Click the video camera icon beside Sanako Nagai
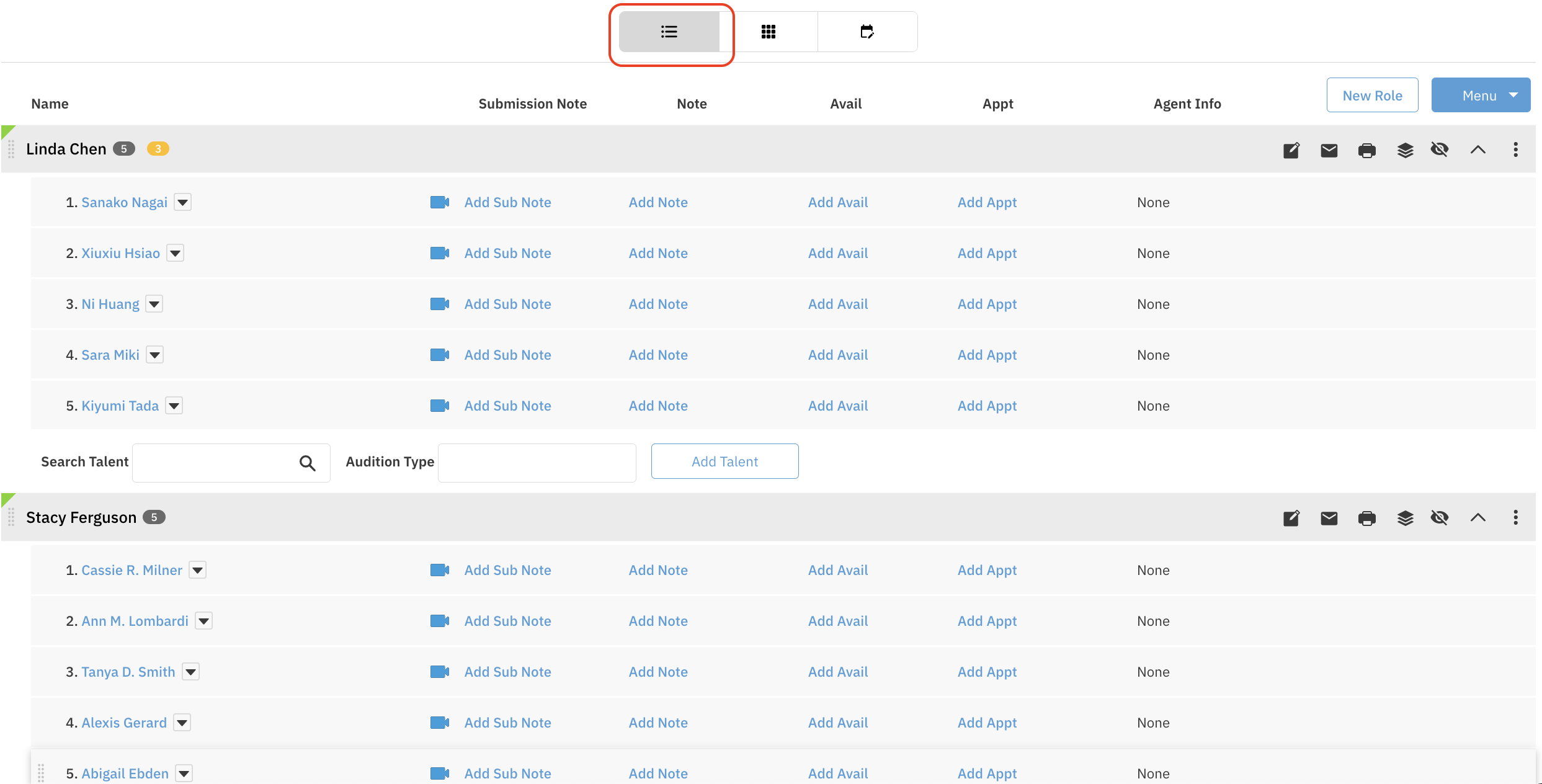The image size is (1542, 784). pyautogui.click(x=439, y=202)
